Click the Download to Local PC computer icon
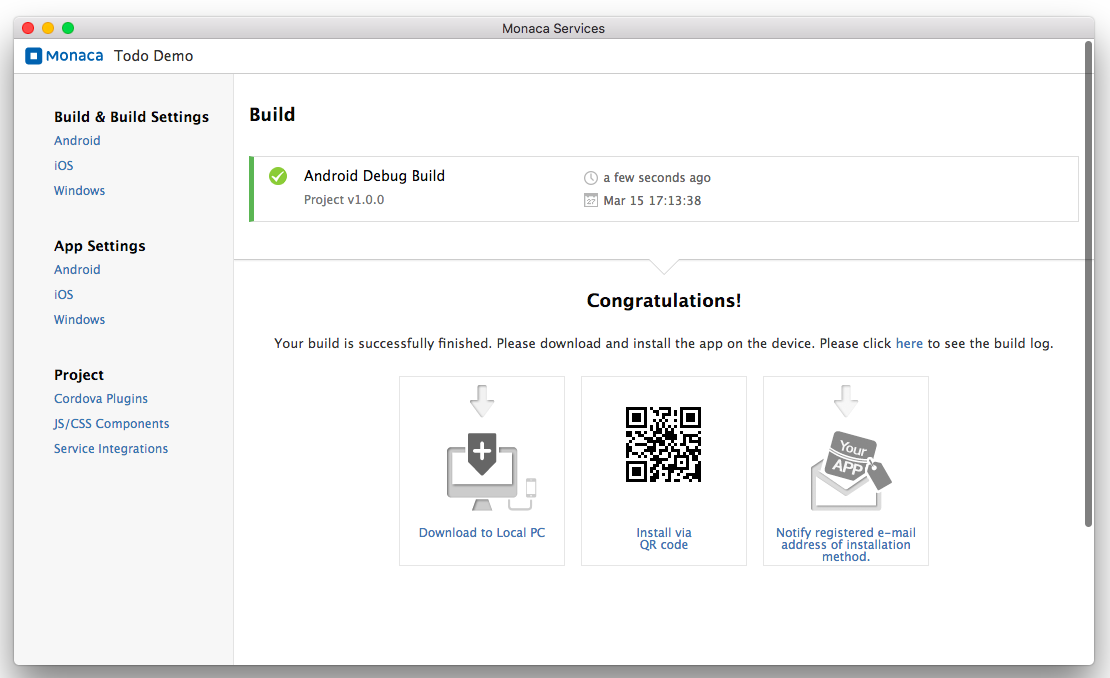The width and height of the screenshot is (1110, 678). pyautogui.click(x=482, y=470)
